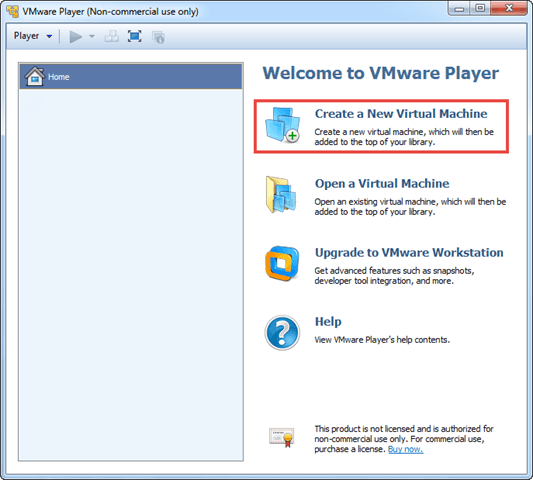Open the Help heading link
Viewport: 533px width, 480px height.
[x=328, y=322]
